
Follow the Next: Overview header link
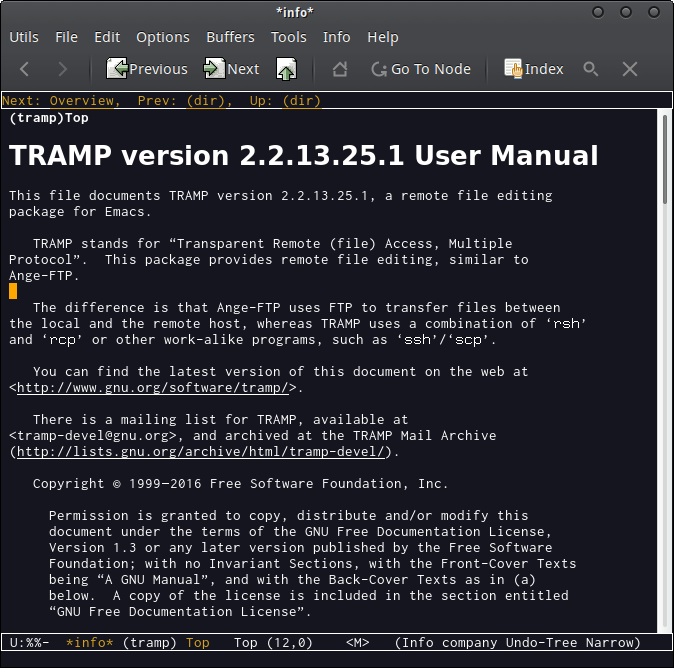coord(82,101)
